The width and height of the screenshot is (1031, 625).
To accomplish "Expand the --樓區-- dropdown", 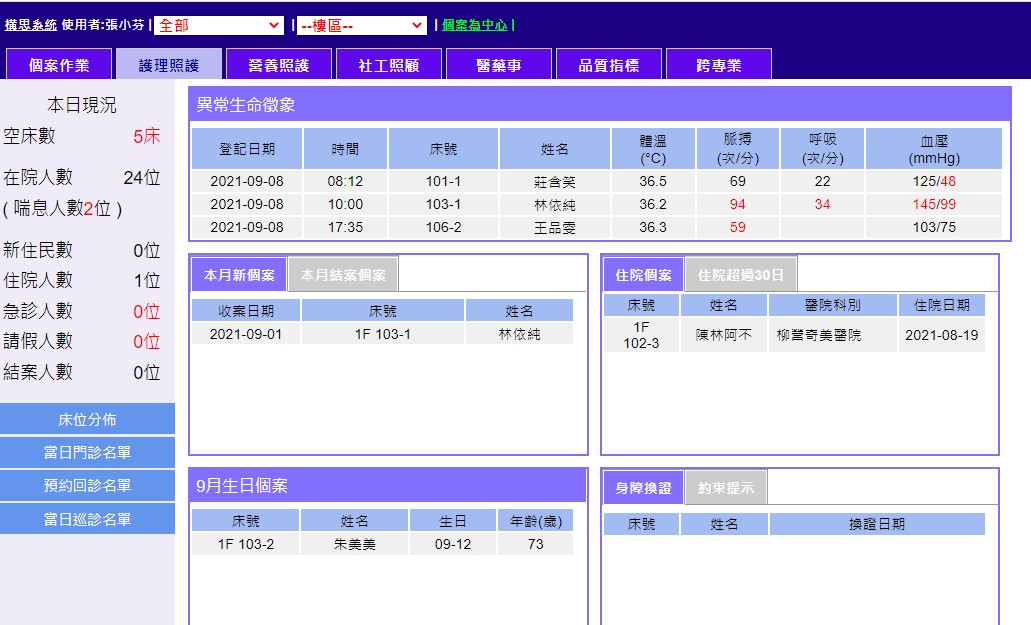I will (361, 26).
